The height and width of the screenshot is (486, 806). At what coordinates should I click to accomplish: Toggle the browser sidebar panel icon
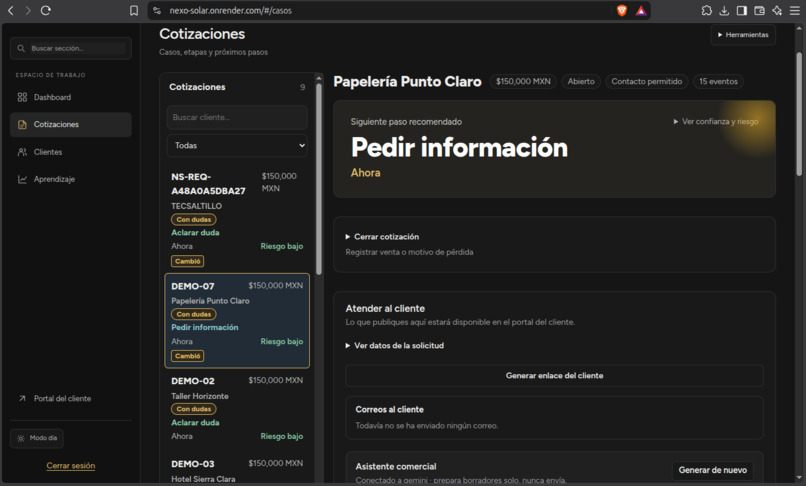click(741, 10)
